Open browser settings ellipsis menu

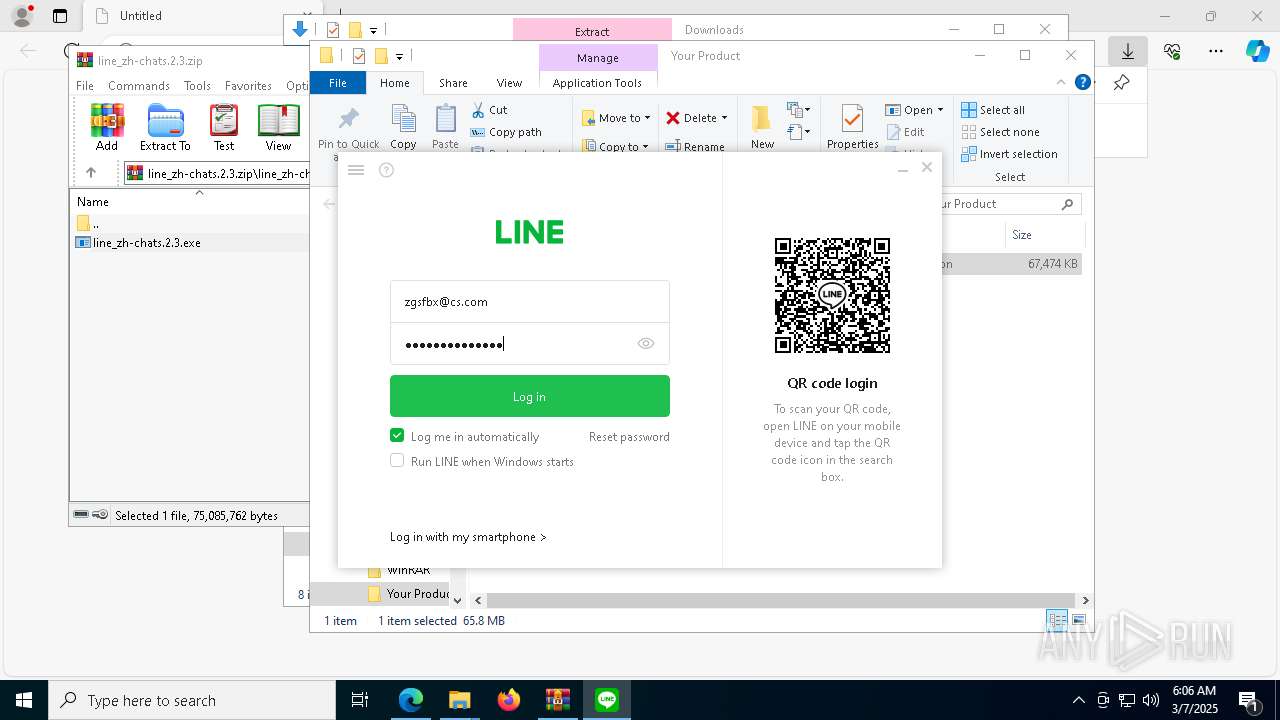1216,51
